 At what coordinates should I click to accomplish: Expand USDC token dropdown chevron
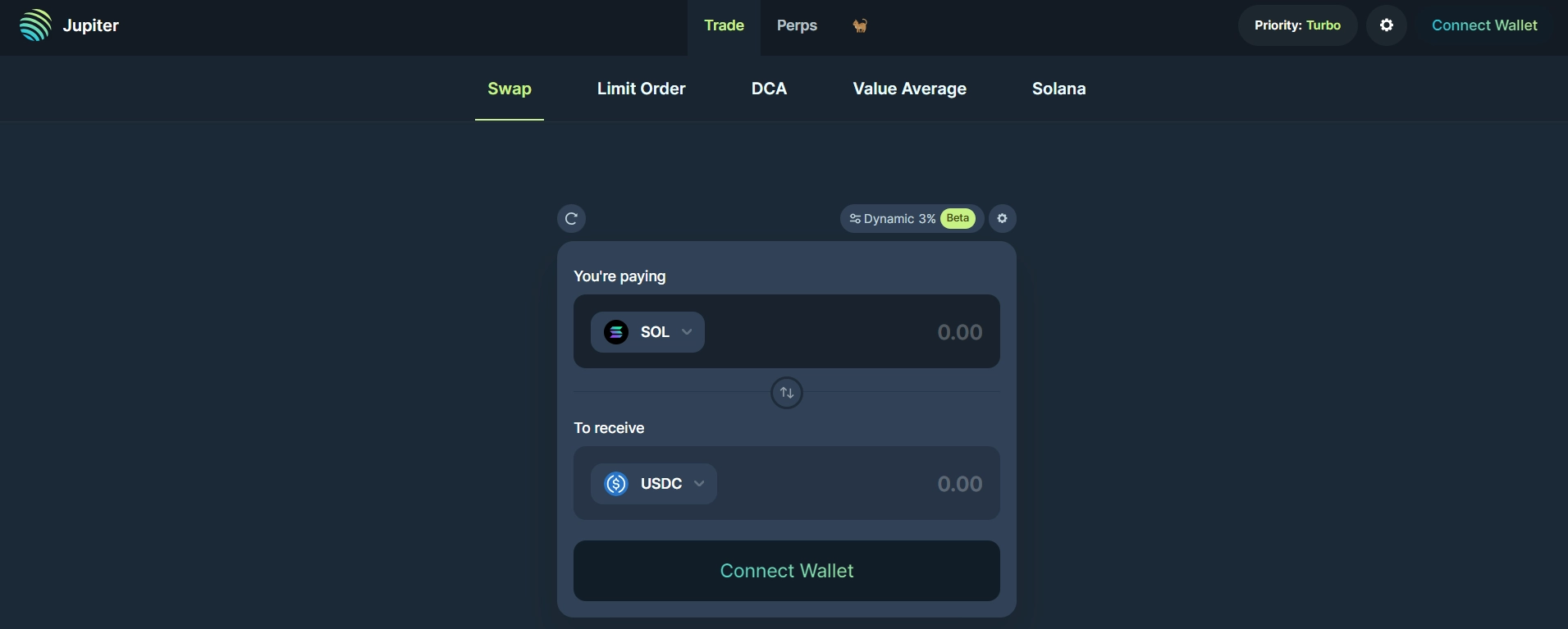pyautogui.click(x=699, y=484)
